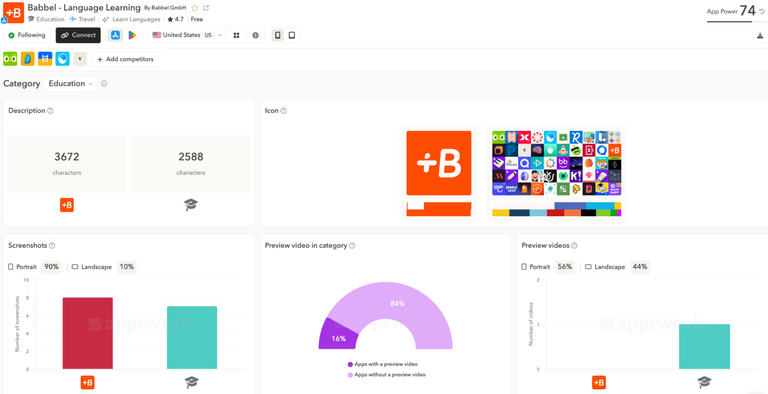
Task: Click the 2588 characters box
Action: pyautogui.click(x=191, y=164)
